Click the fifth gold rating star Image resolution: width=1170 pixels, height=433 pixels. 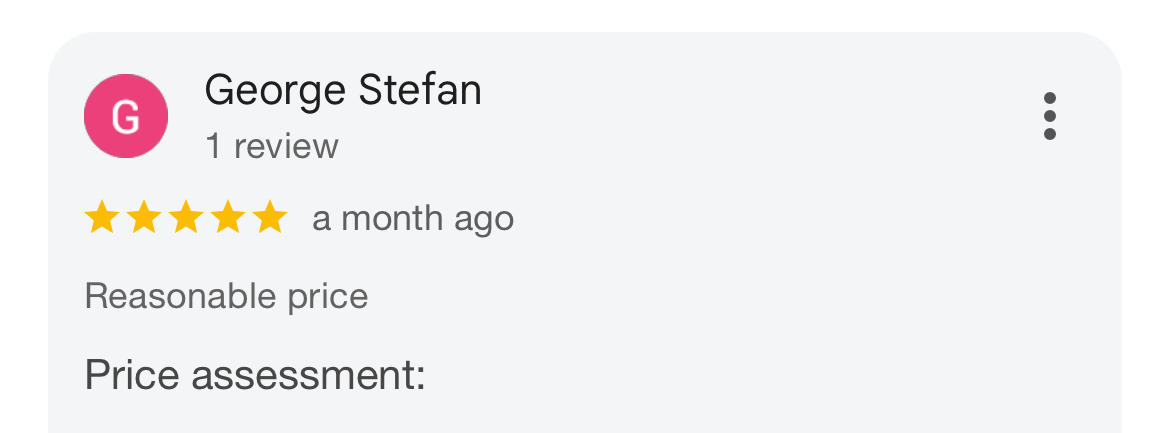point(269,218)
